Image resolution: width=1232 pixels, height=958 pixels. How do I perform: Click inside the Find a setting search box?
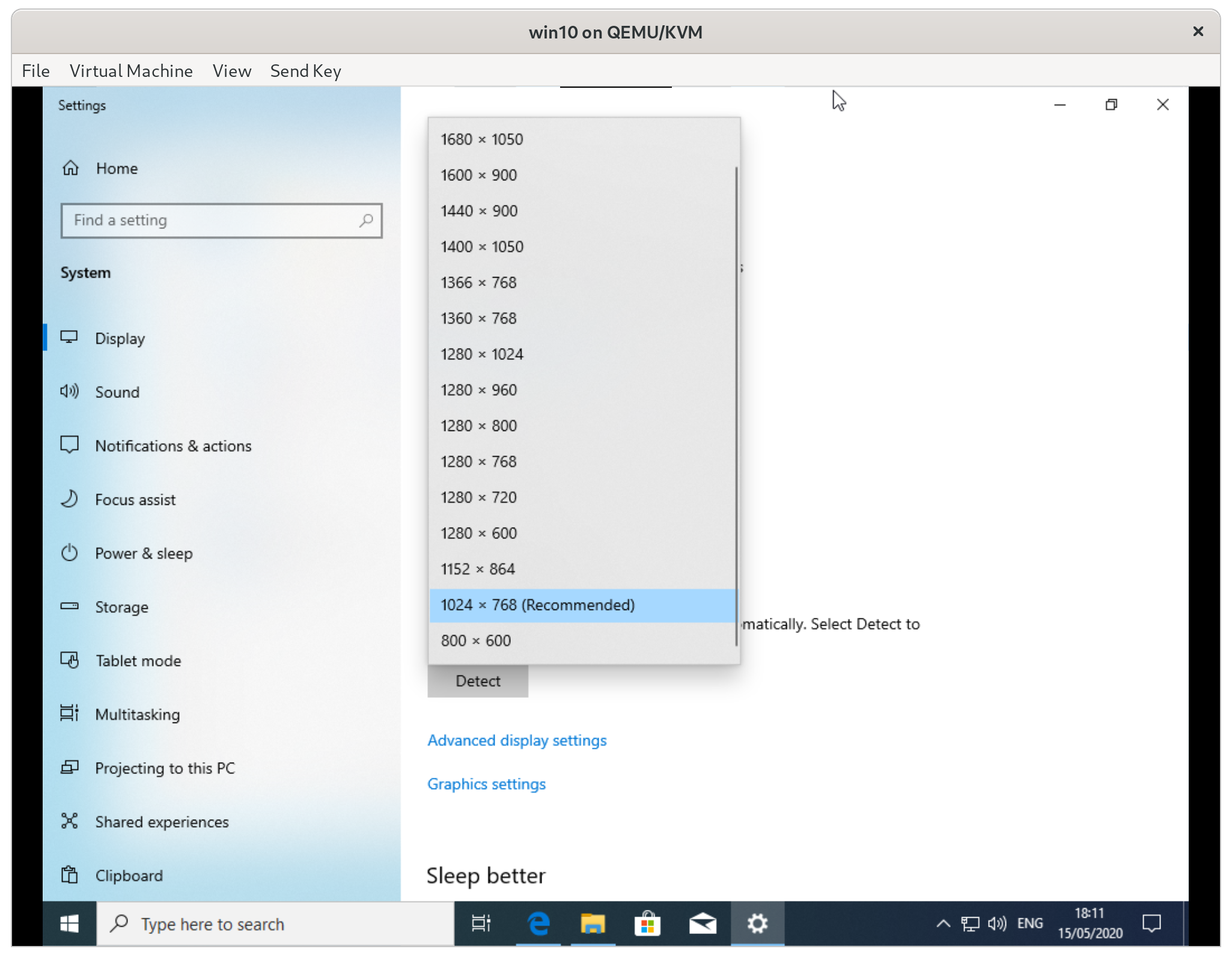[x=221, y=221]
